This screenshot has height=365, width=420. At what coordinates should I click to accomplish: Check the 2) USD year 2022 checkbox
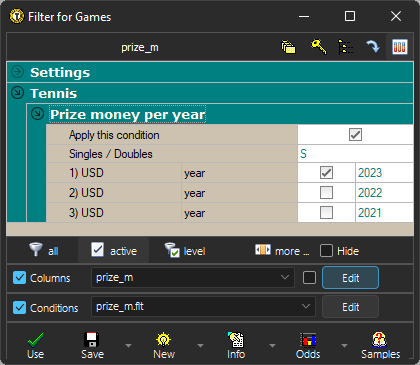[326, 192]
